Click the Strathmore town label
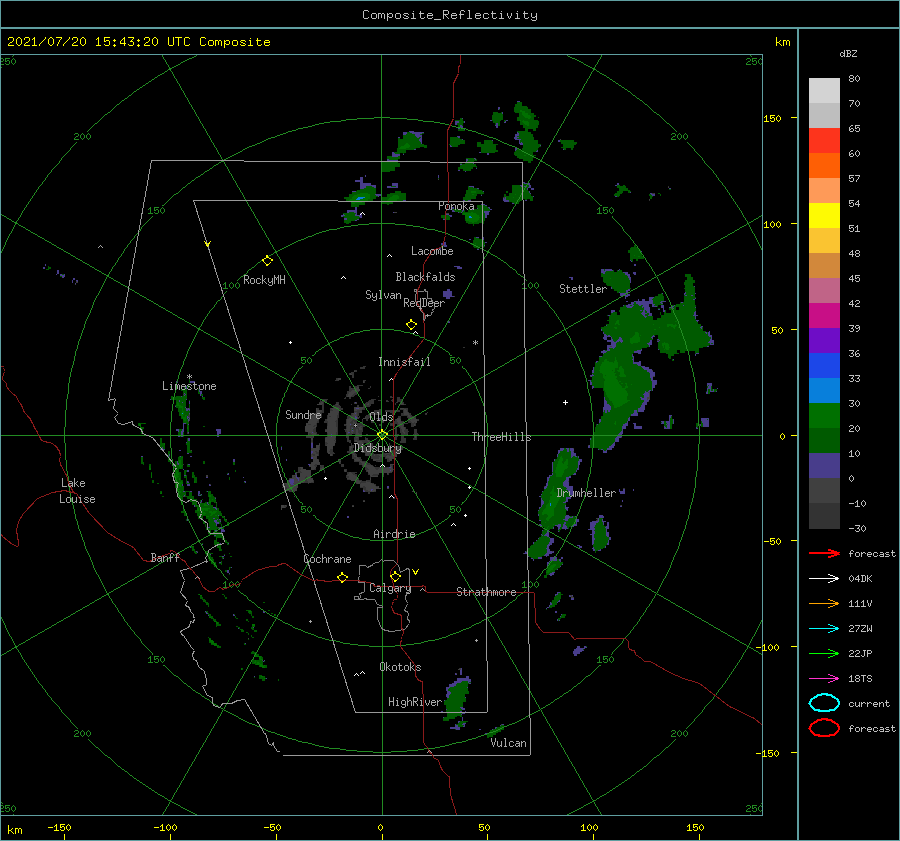The image size is (900, 841). pyautogui.click(x=486, y=592)
